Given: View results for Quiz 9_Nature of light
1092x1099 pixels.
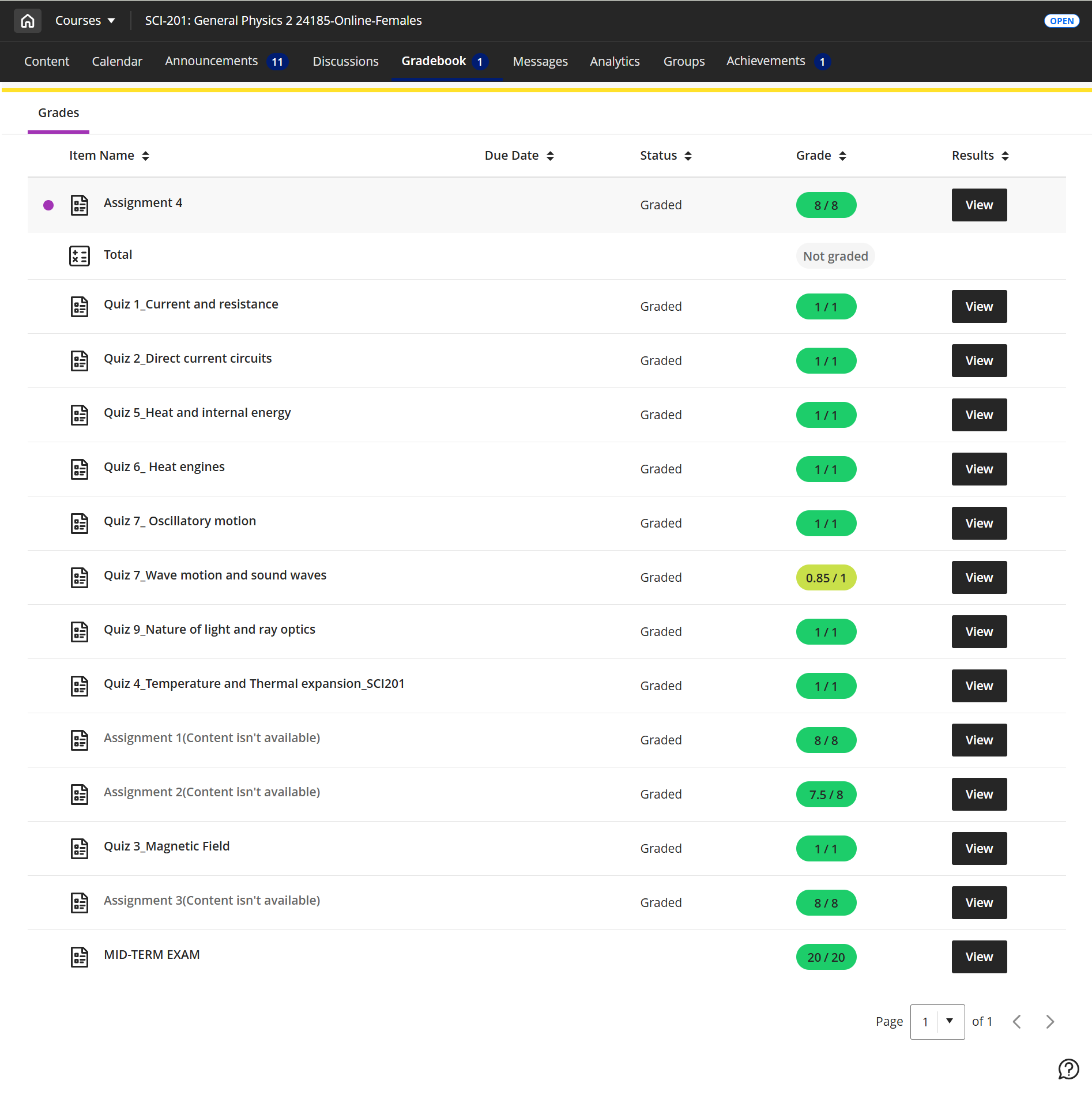Looking at the screenshot, I should pyautogui.click(x=979, y=632).
